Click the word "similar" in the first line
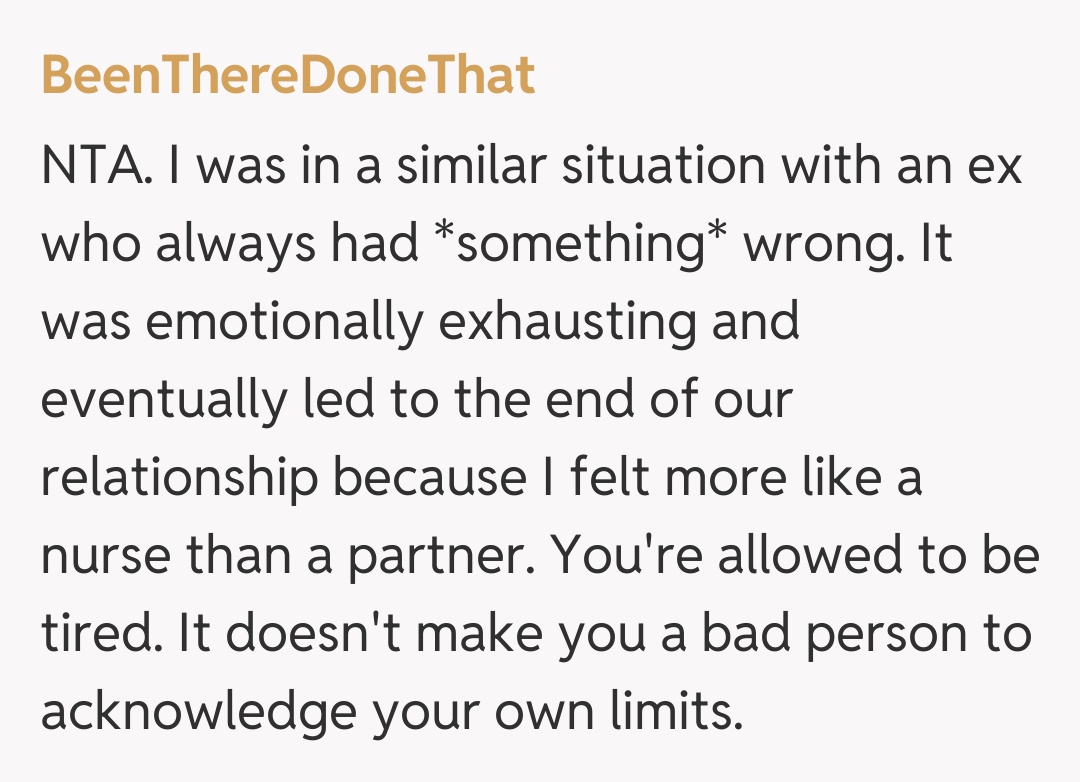This screenshot has width=1080, height=782. [x=471, y=165]
